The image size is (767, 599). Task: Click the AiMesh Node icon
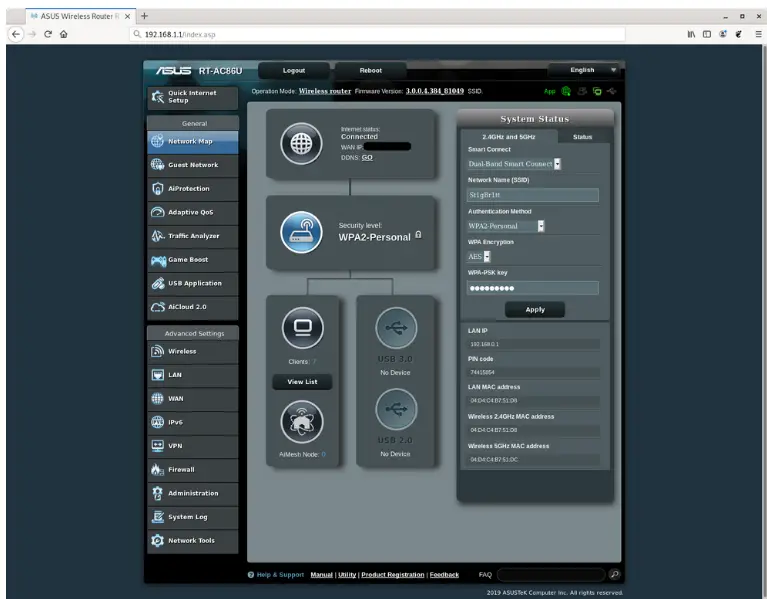tap(302, 422)
